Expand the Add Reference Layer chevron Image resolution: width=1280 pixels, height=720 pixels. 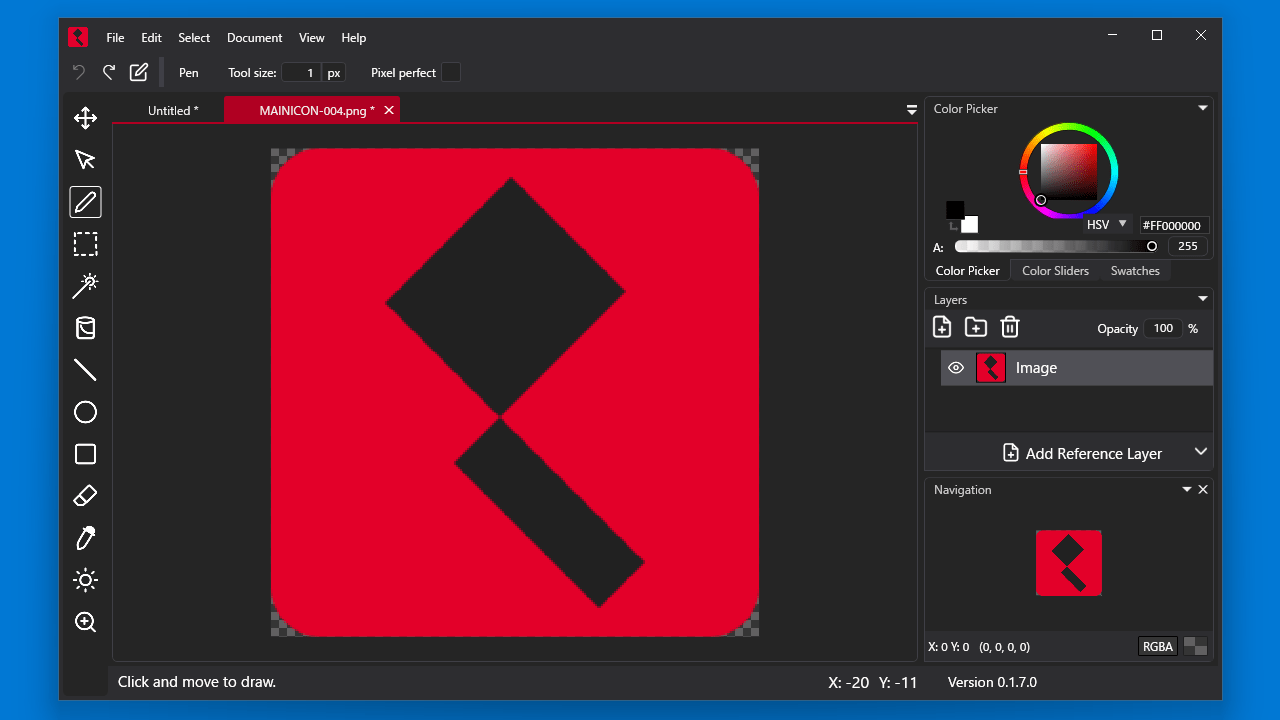(1201, 452)
